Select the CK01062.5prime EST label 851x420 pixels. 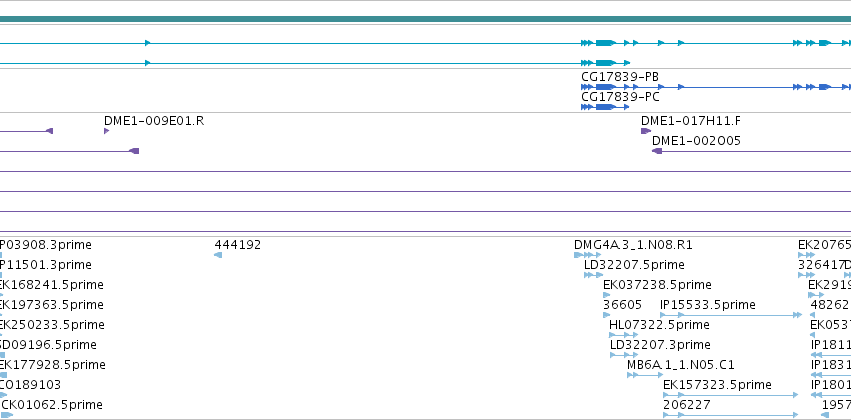[x=52, y=405]
